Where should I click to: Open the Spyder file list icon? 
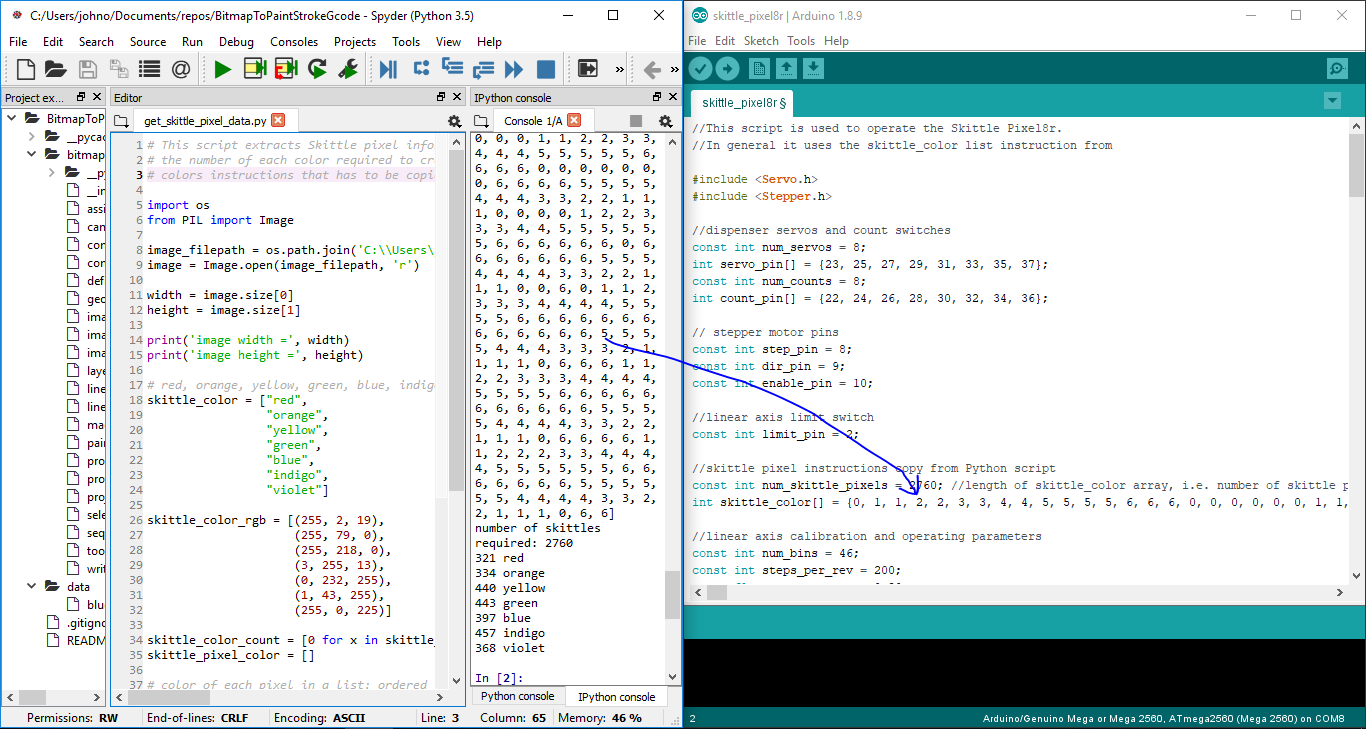[149, 69]
